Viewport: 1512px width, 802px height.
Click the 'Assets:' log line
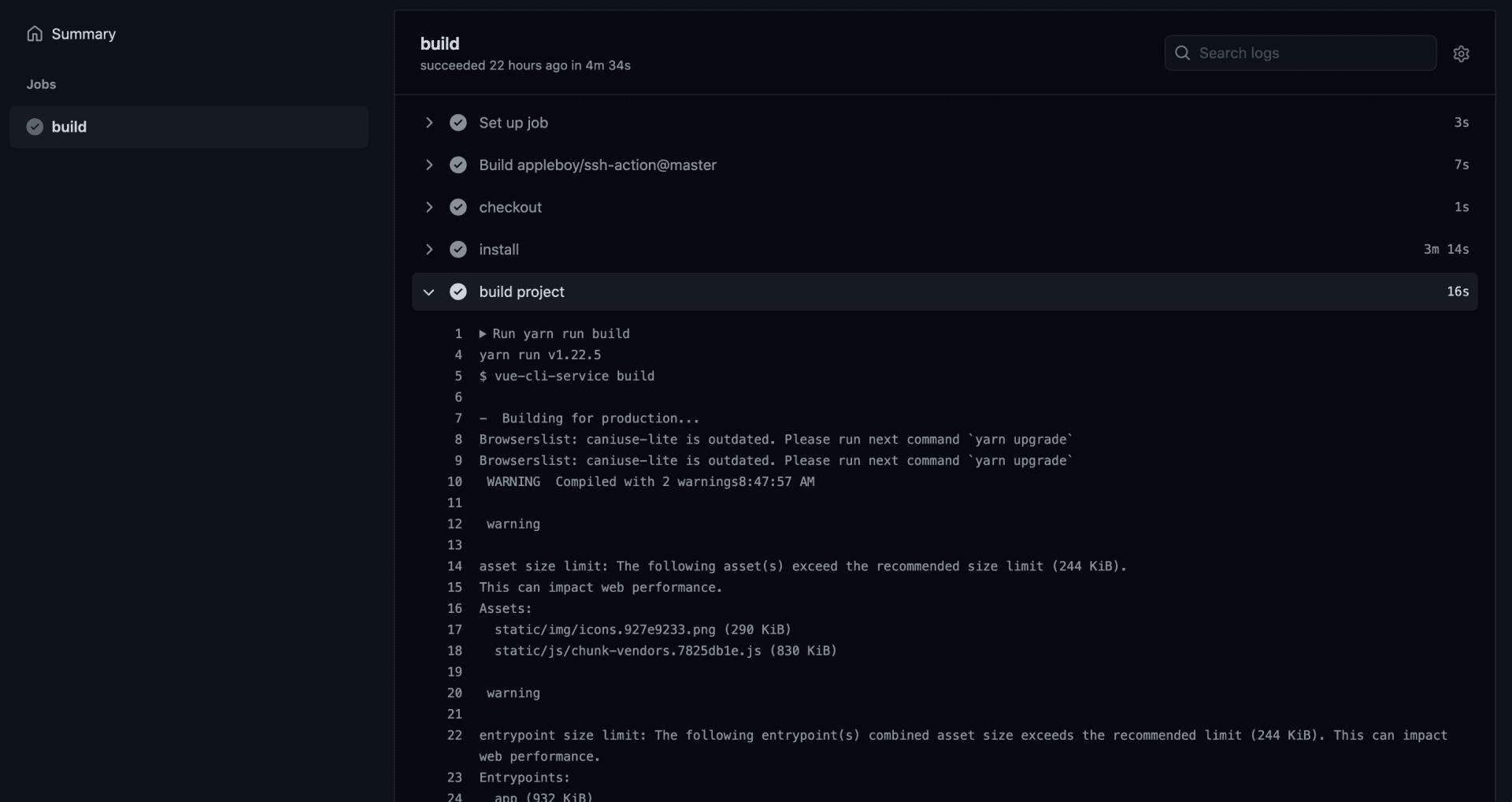click(506, 609)
